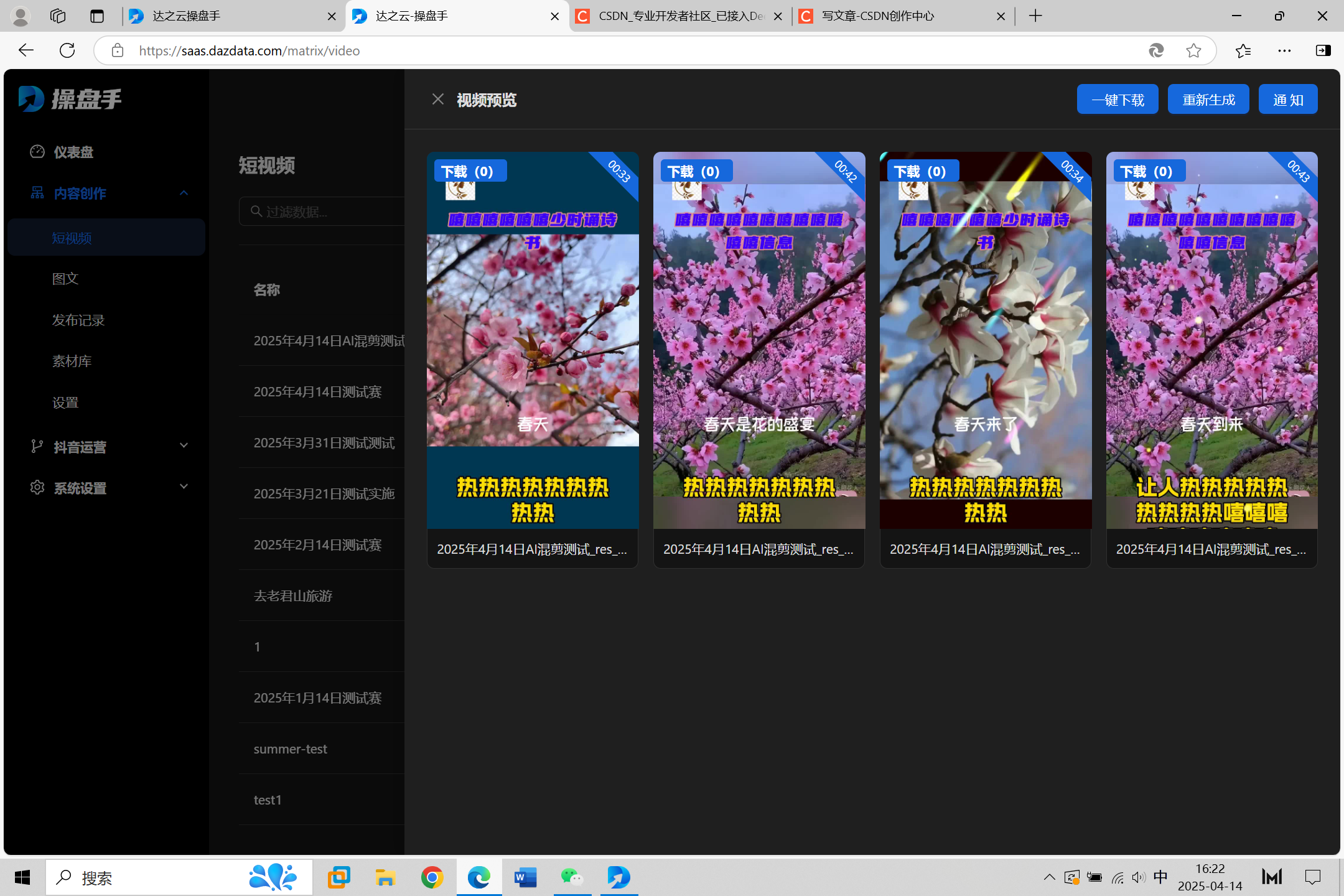
Task: Open row 2025年4月14日测试赛
Action: [x=318, y=392]
